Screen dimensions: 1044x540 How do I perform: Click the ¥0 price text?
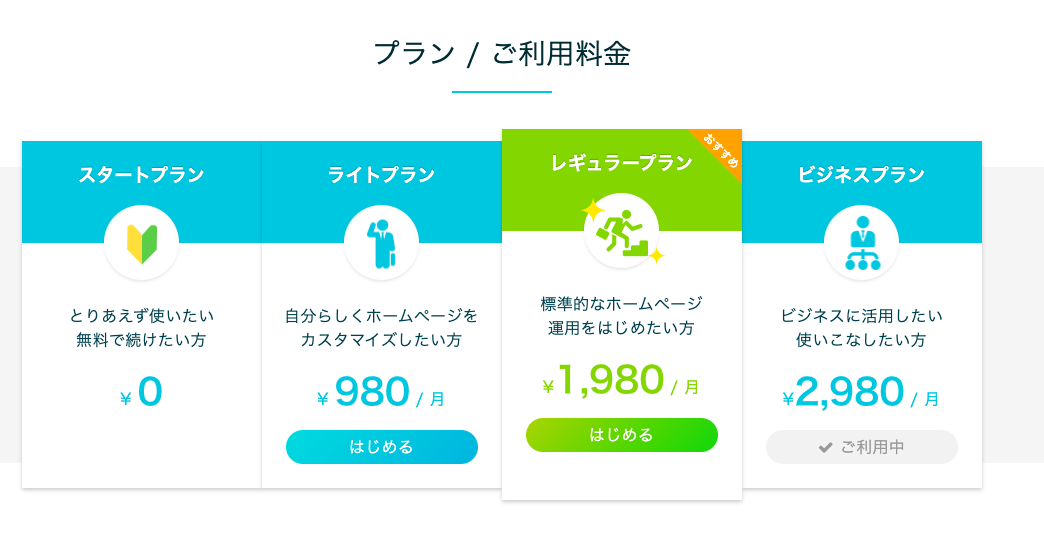141,392
